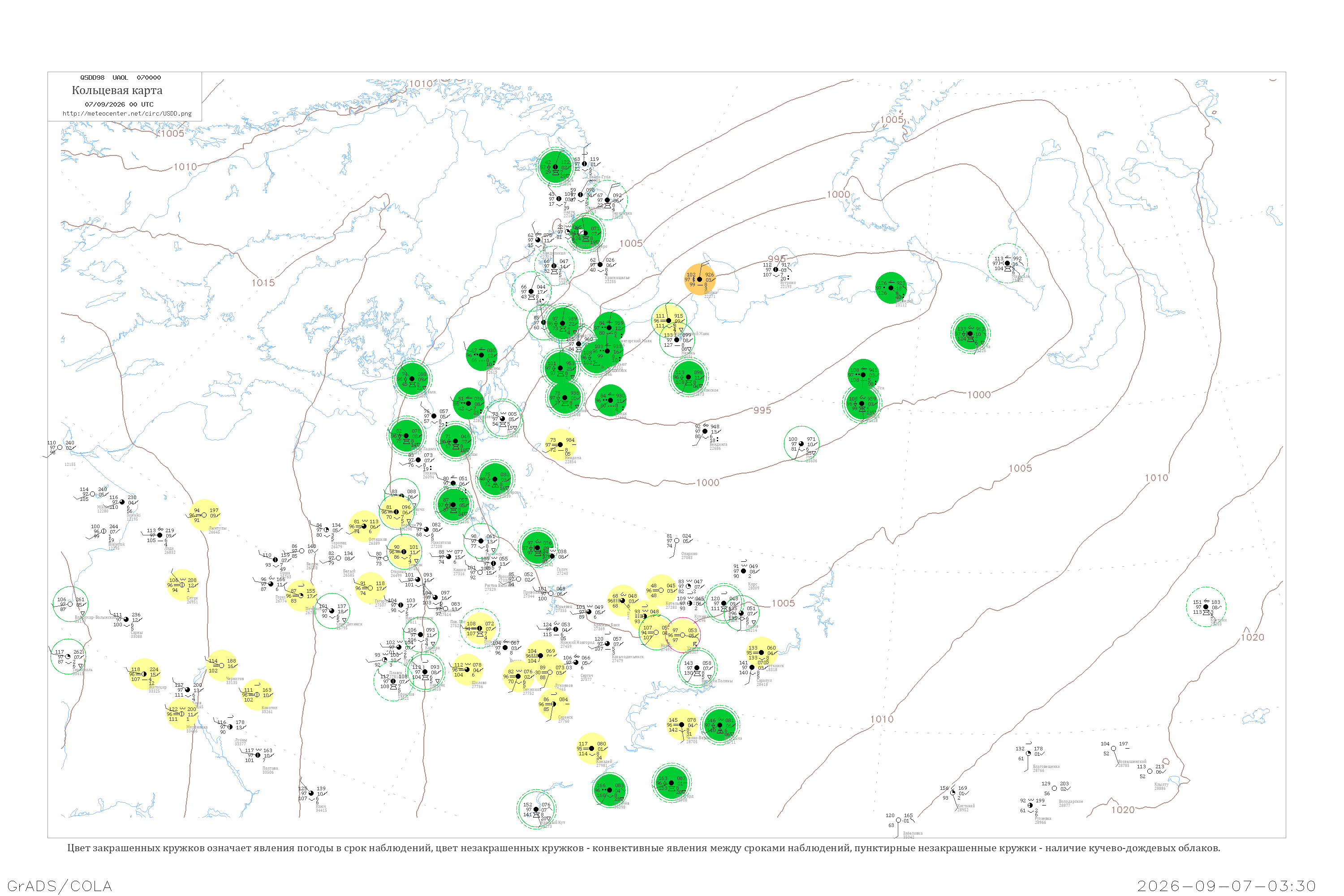Click the 1015 isobar label
This screenshot has width=1344, height=896.
(x=263, y=283)
